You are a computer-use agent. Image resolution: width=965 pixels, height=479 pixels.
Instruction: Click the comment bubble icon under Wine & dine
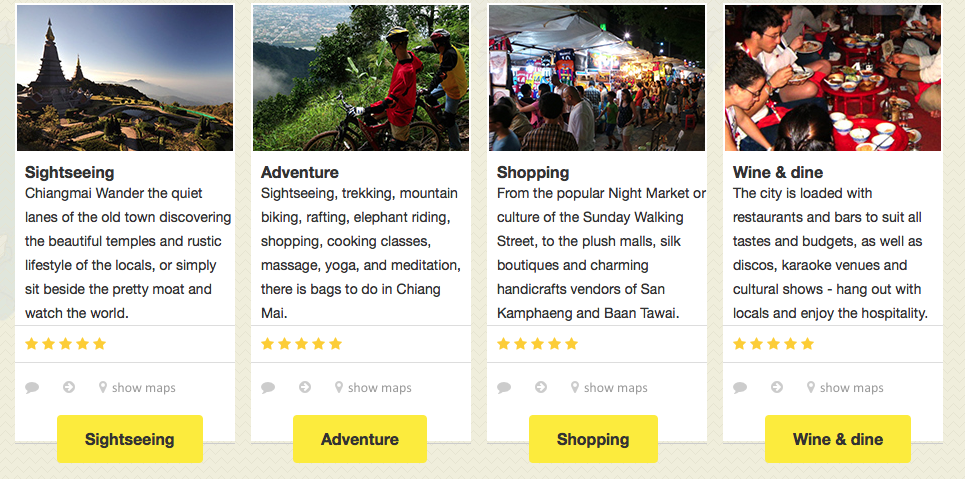click(740, 388)
